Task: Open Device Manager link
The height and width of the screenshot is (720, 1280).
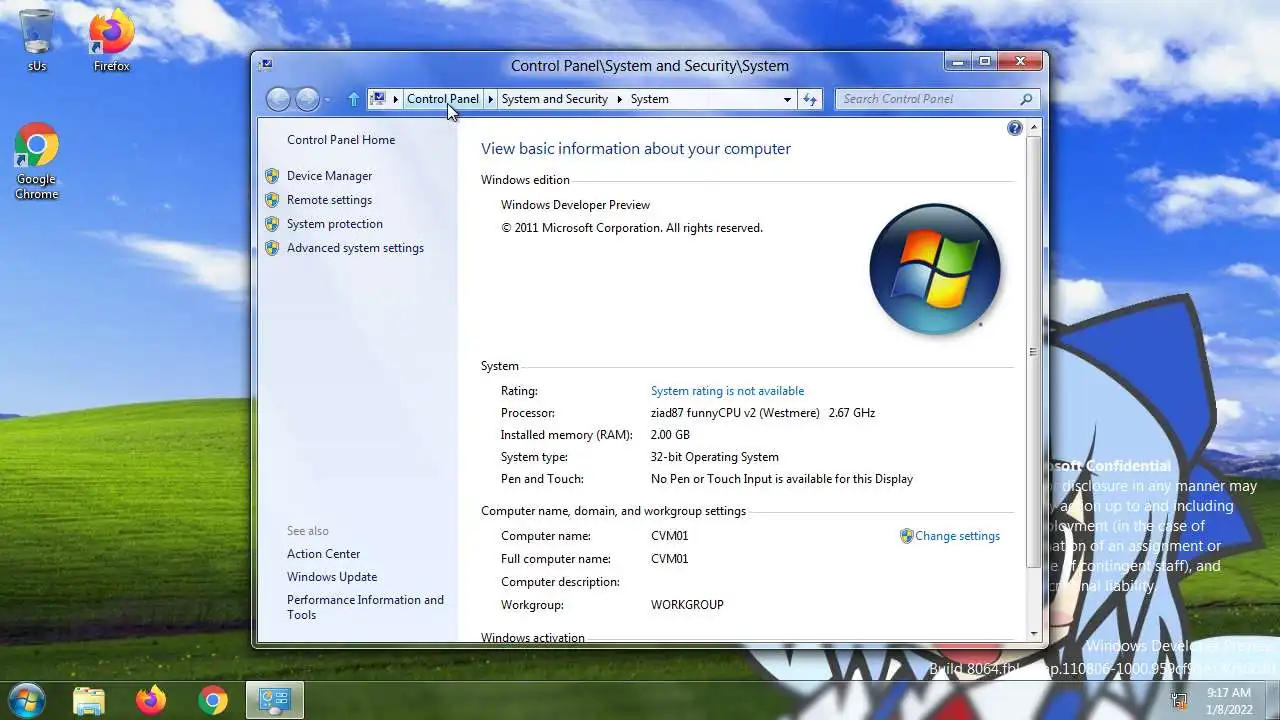Action: coord(329,176)
